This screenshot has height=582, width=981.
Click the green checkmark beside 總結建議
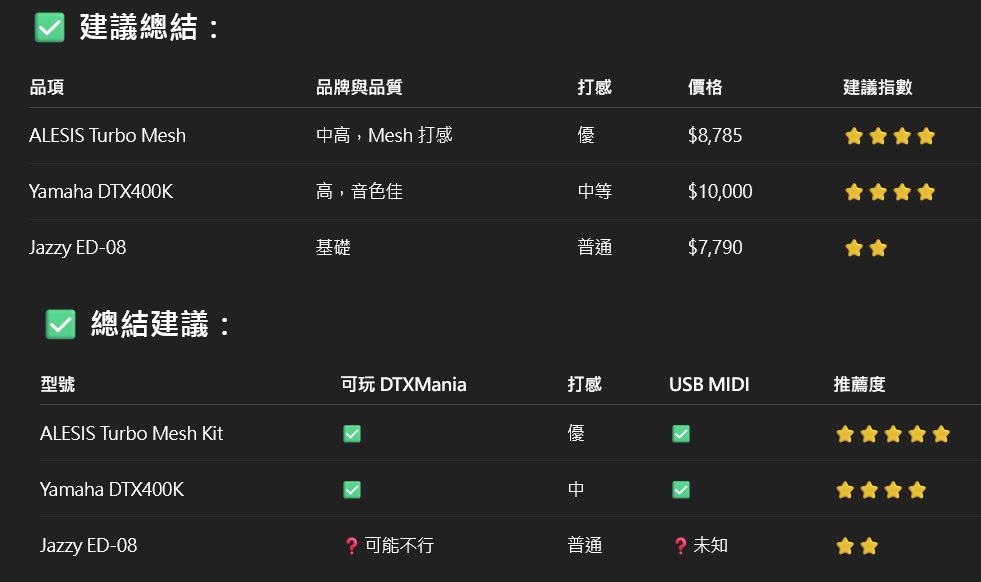[61, 324]
